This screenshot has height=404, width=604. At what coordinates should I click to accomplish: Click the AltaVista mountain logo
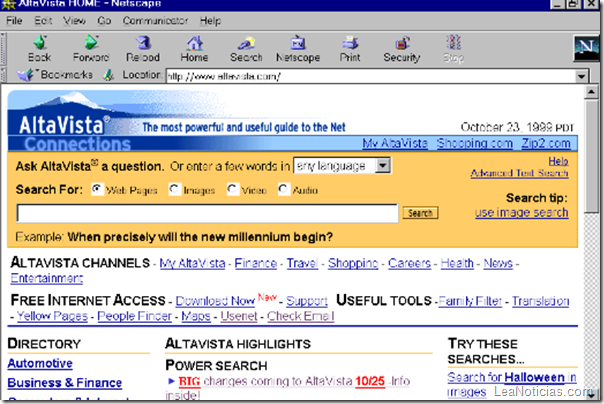click(x=64, y=114)
